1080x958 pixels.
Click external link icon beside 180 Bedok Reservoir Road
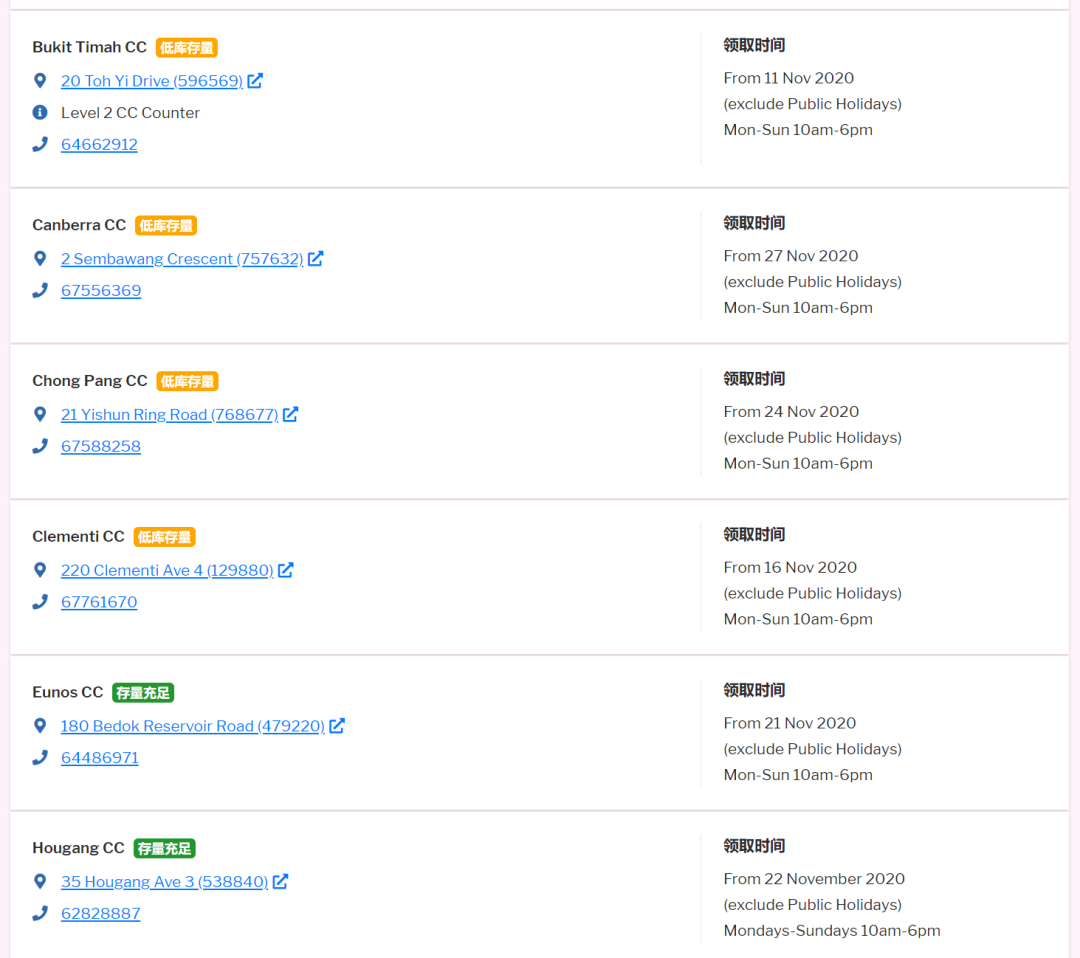tap(337, 726)
